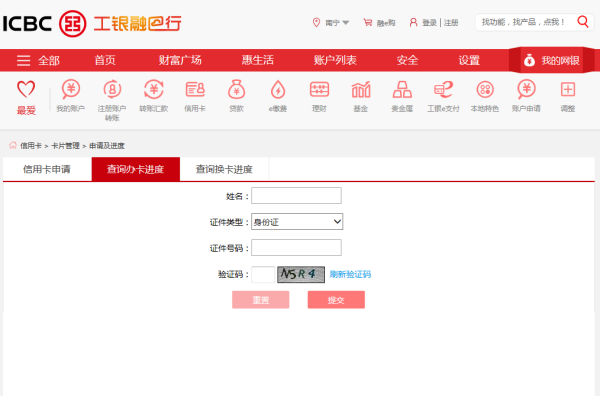This screenshot has width=600, height=396.
Task: Select 查询办卡进度 tab
Action: (x=135, y=169)
